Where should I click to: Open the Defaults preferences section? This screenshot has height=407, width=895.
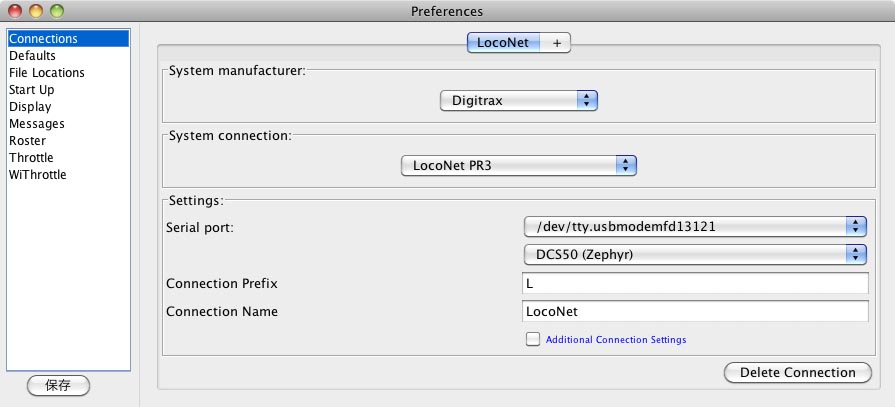pyautogui.click(x=68, y=56)
